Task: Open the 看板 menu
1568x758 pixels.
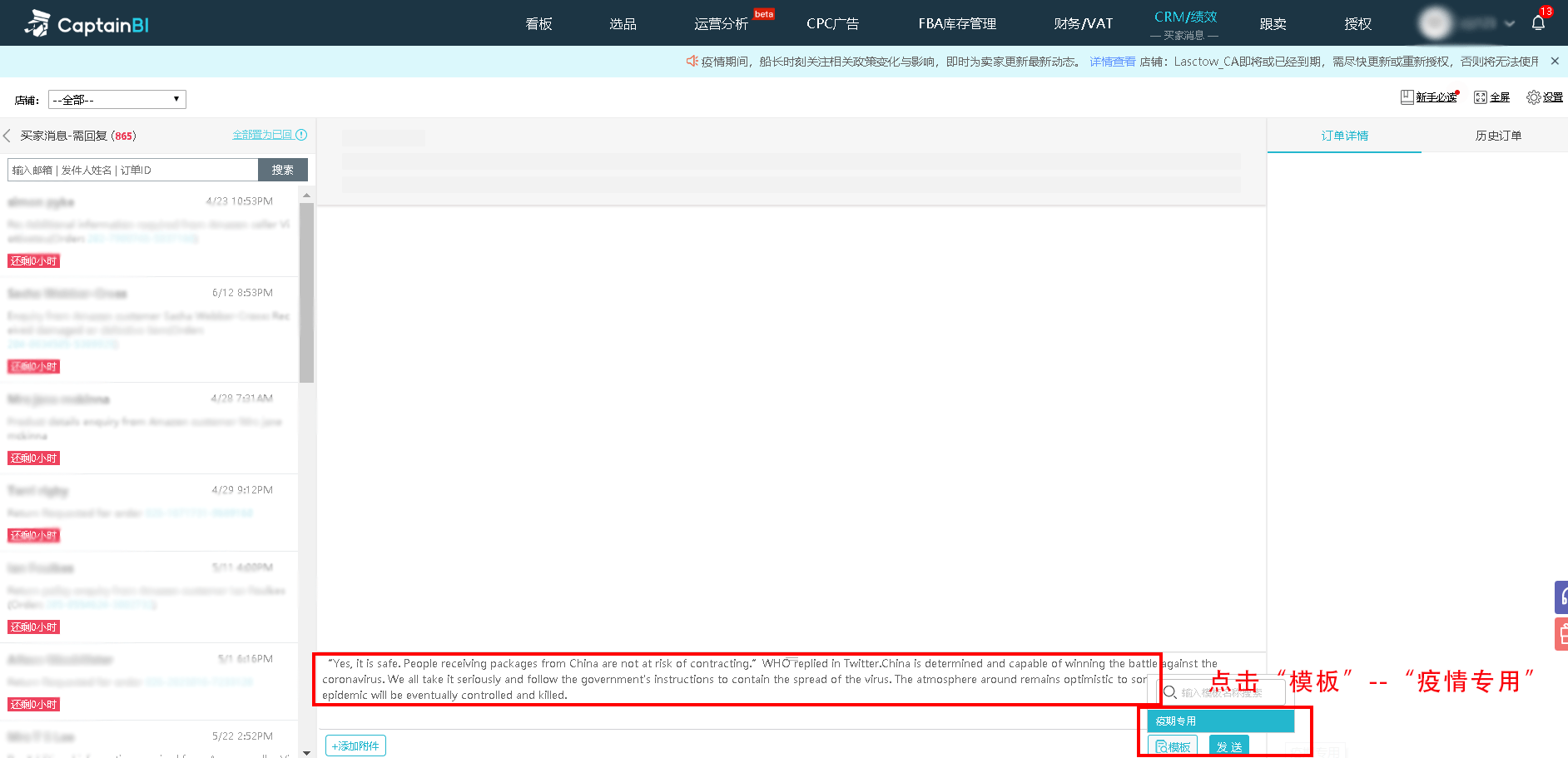Action: 538,24
